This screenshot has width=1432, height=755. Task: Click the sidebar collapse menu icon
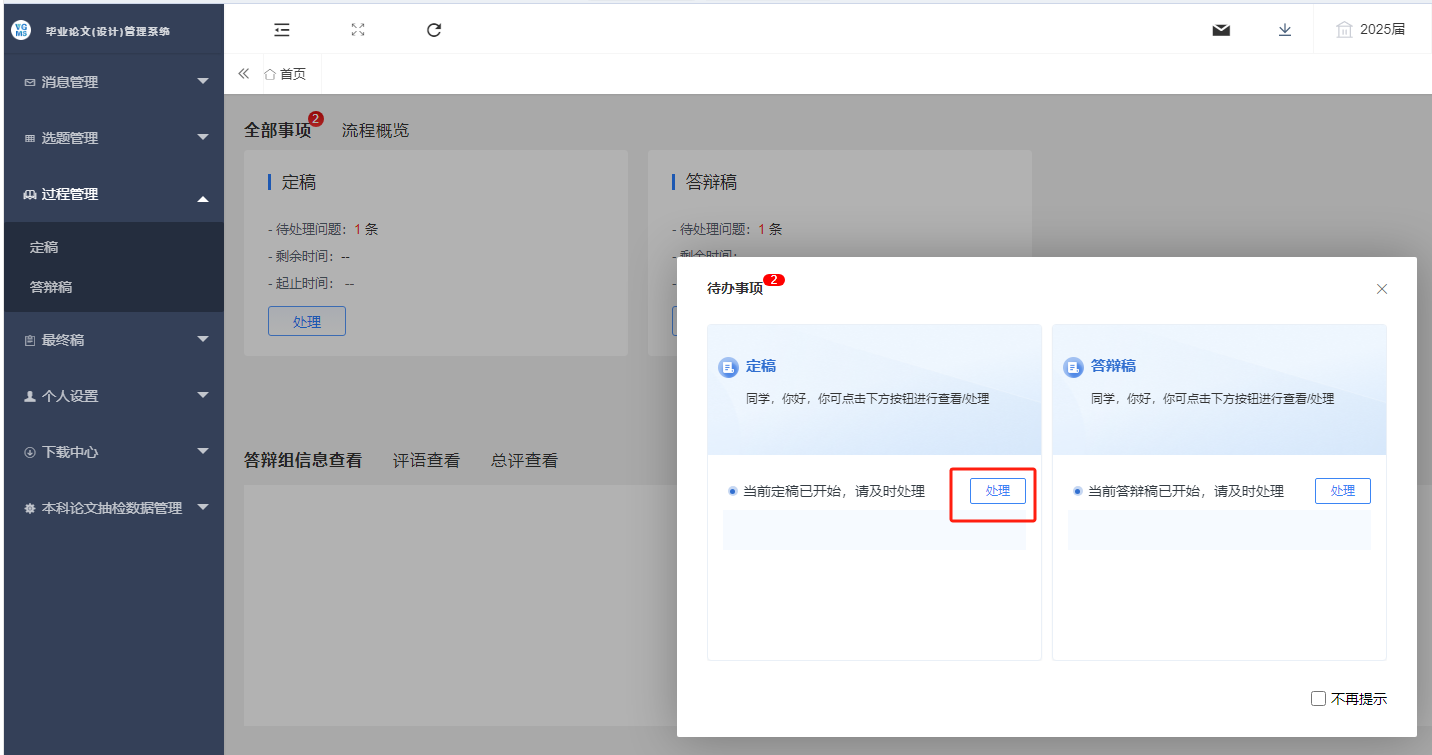282,30
